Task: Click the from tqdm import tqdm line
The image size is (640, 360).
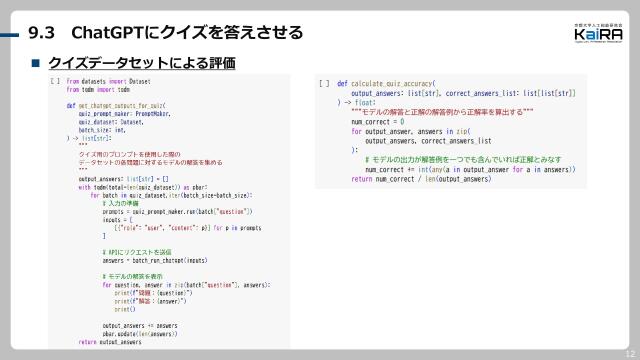Action: click(x=98, y=89)
